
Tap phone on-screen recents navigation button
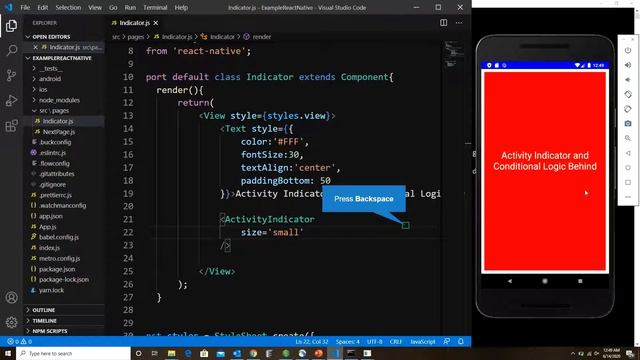[x=580, y=281]
